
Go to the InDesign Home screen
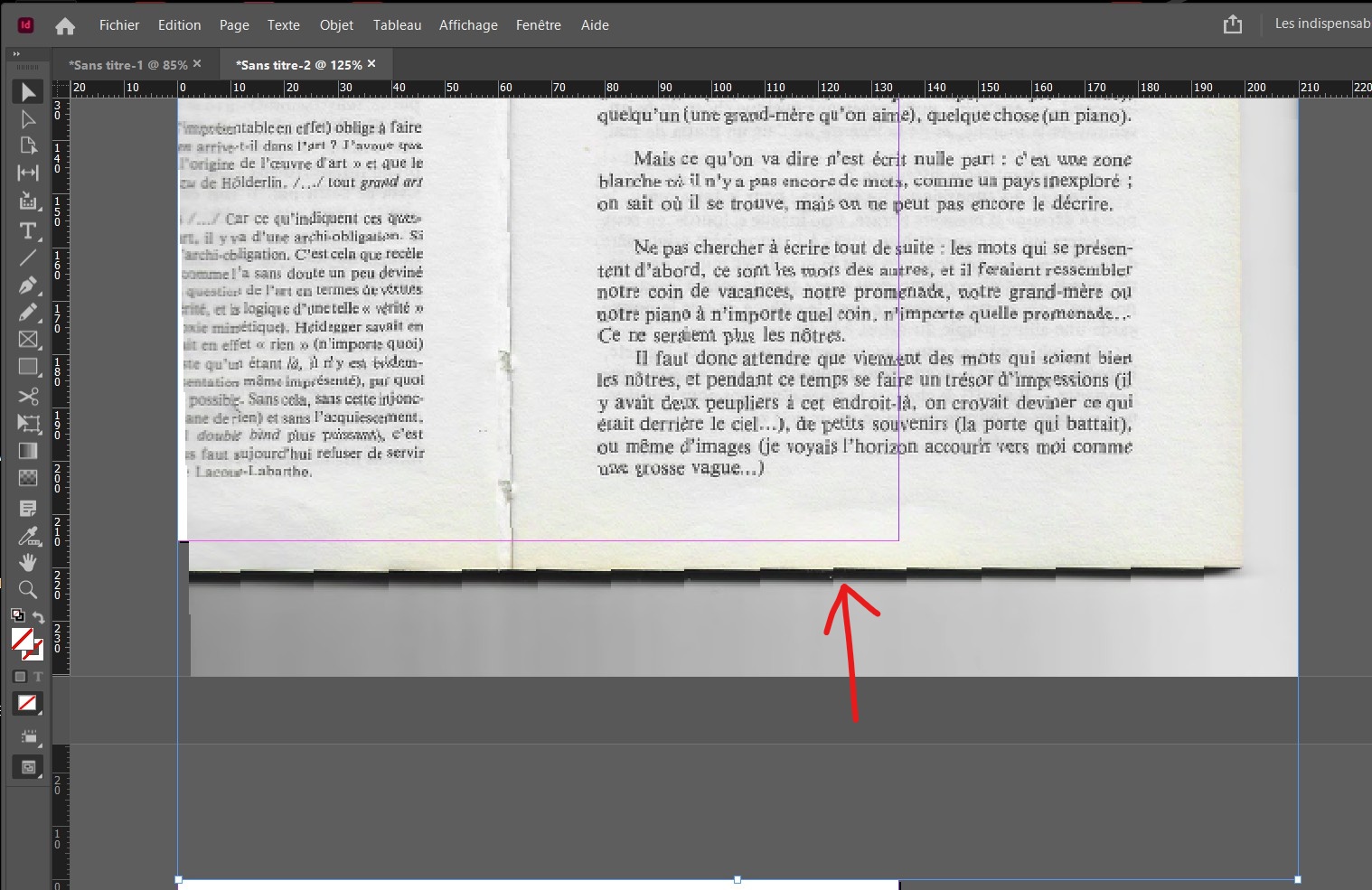tap(64, 24)
